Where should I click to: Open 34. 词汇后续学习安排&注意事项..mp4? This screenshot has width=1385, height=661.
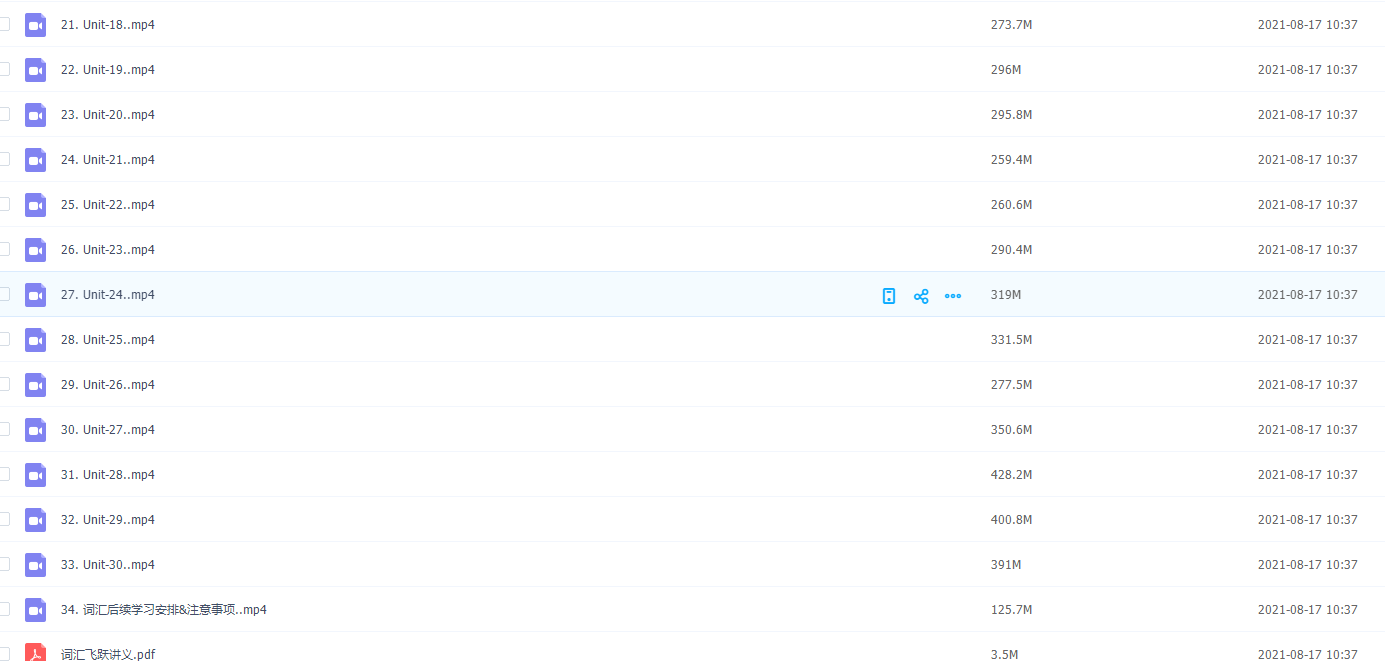pyautogui.click(x=164, y=610)
